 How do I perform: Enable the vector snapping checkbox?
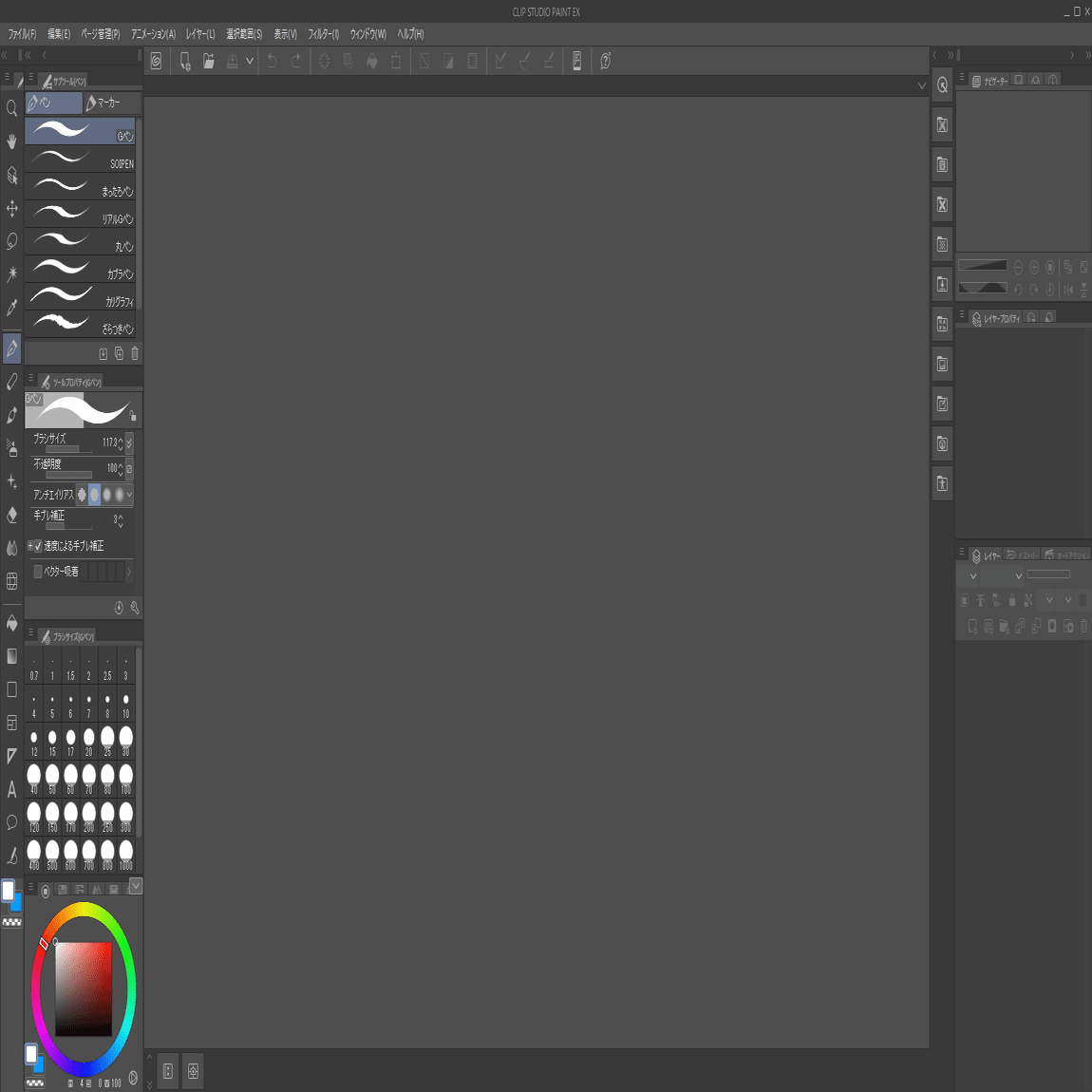click(x=38, y=571)
